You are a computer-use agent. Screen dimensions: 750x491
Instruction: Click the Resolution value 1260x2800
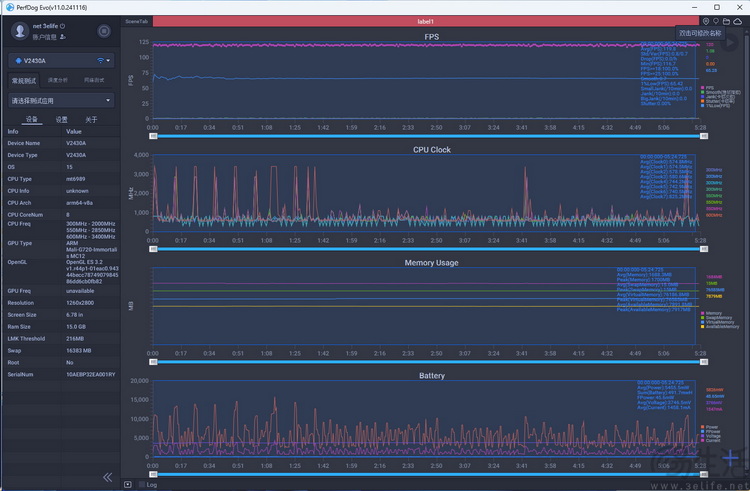pyautogui.click(x=80, y=303)
